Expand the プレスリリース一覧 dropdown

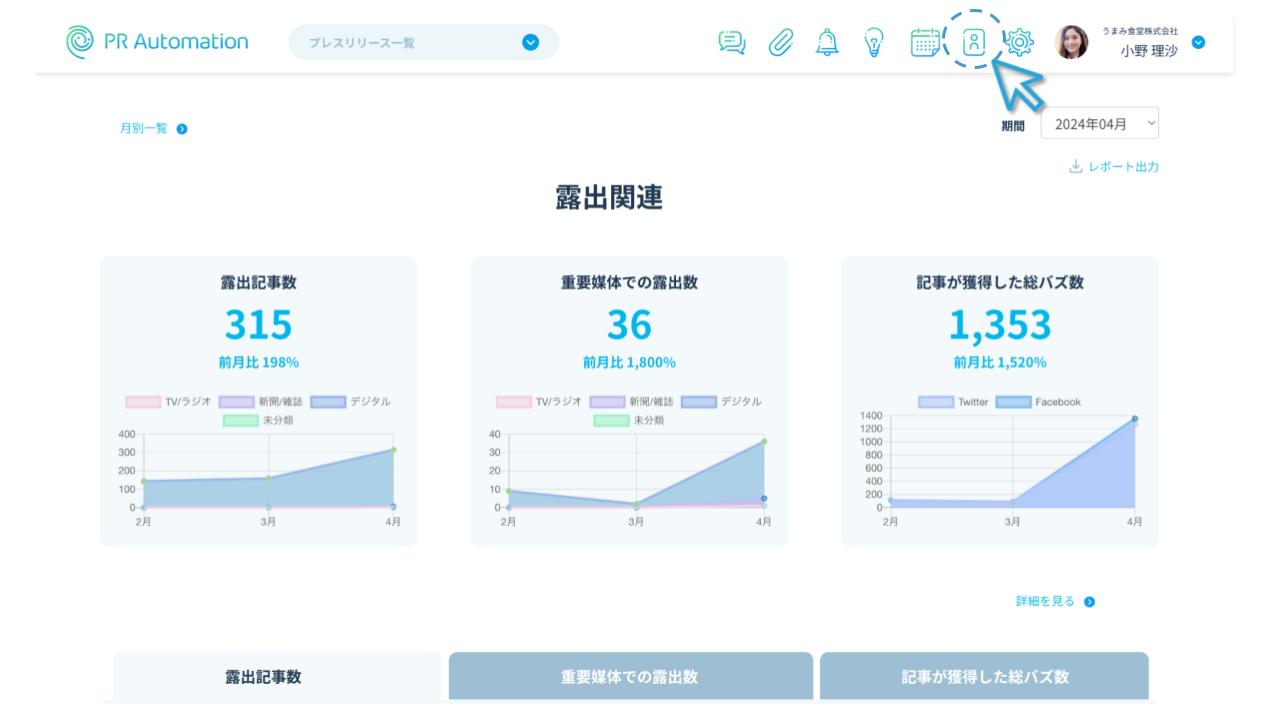tap(531, 42)
